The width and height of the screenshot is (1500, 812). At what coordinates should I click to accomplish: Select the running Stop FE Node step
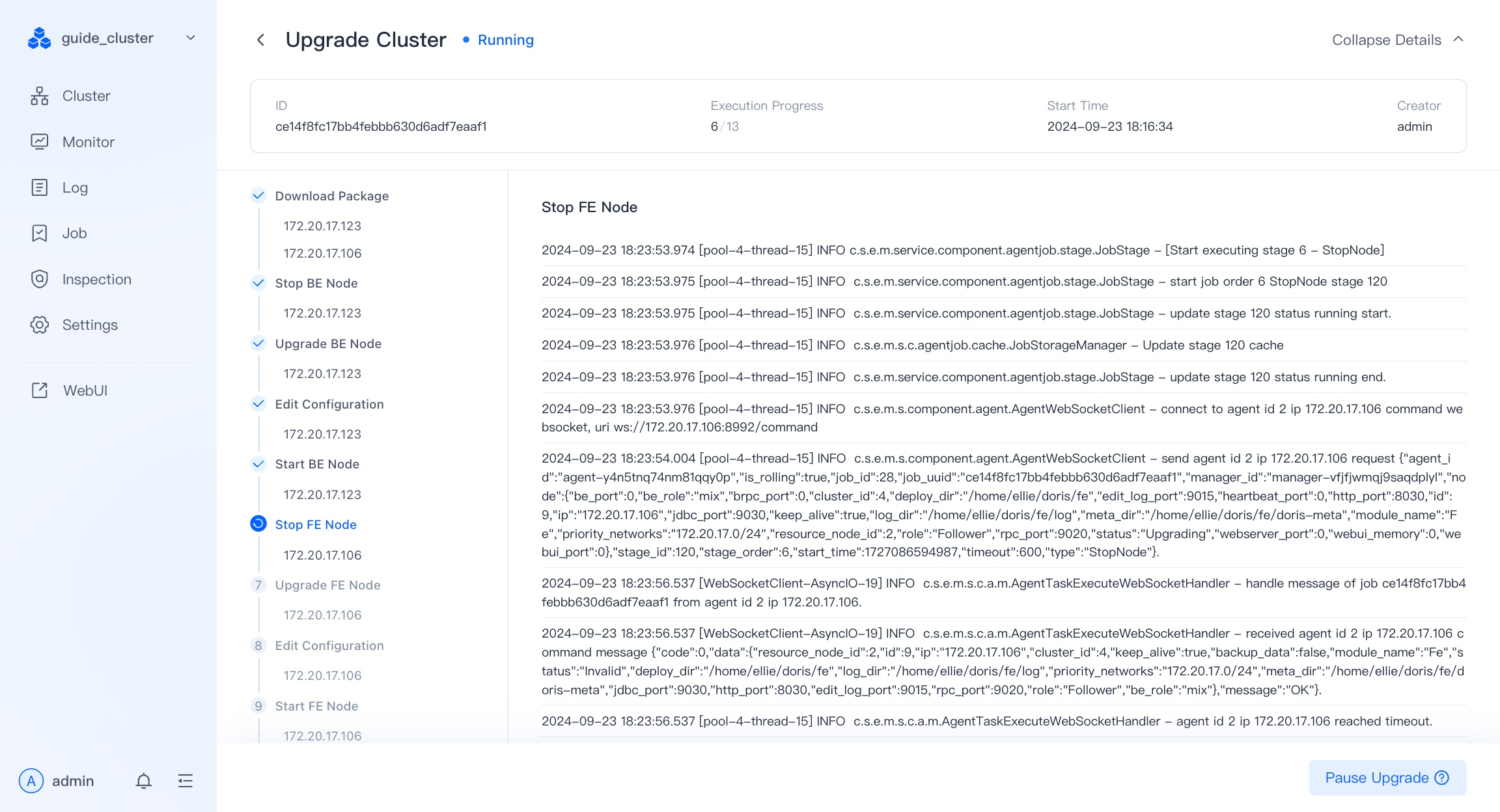click(316, 524)
